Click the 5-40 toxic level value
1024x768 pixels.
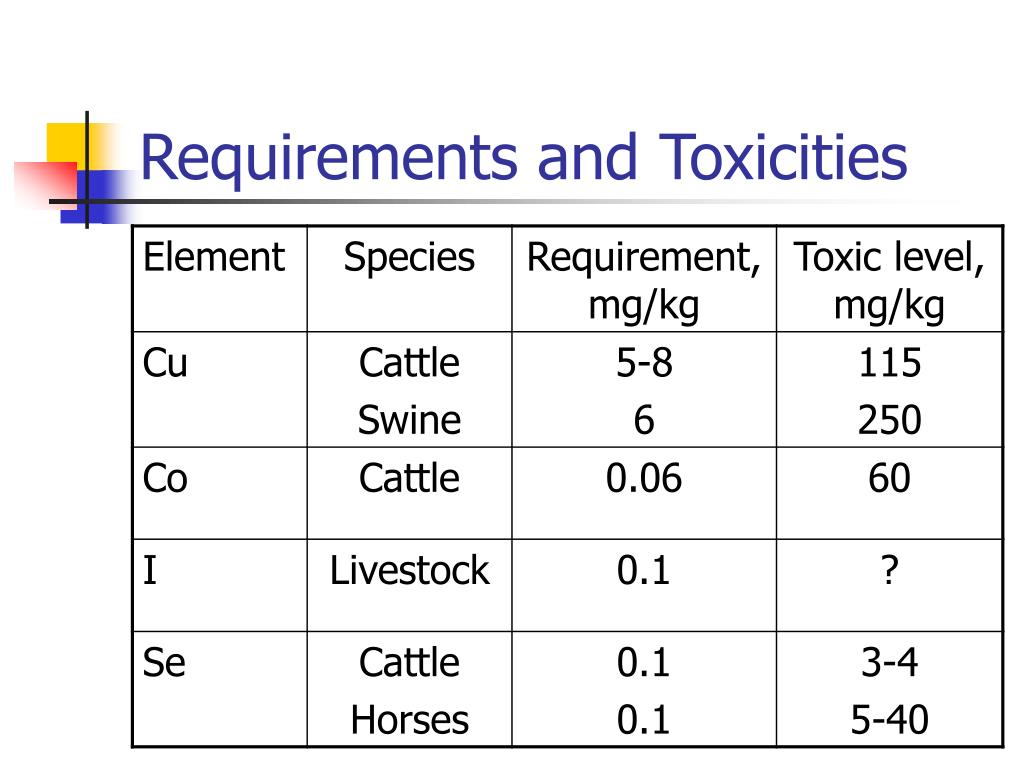889,720
